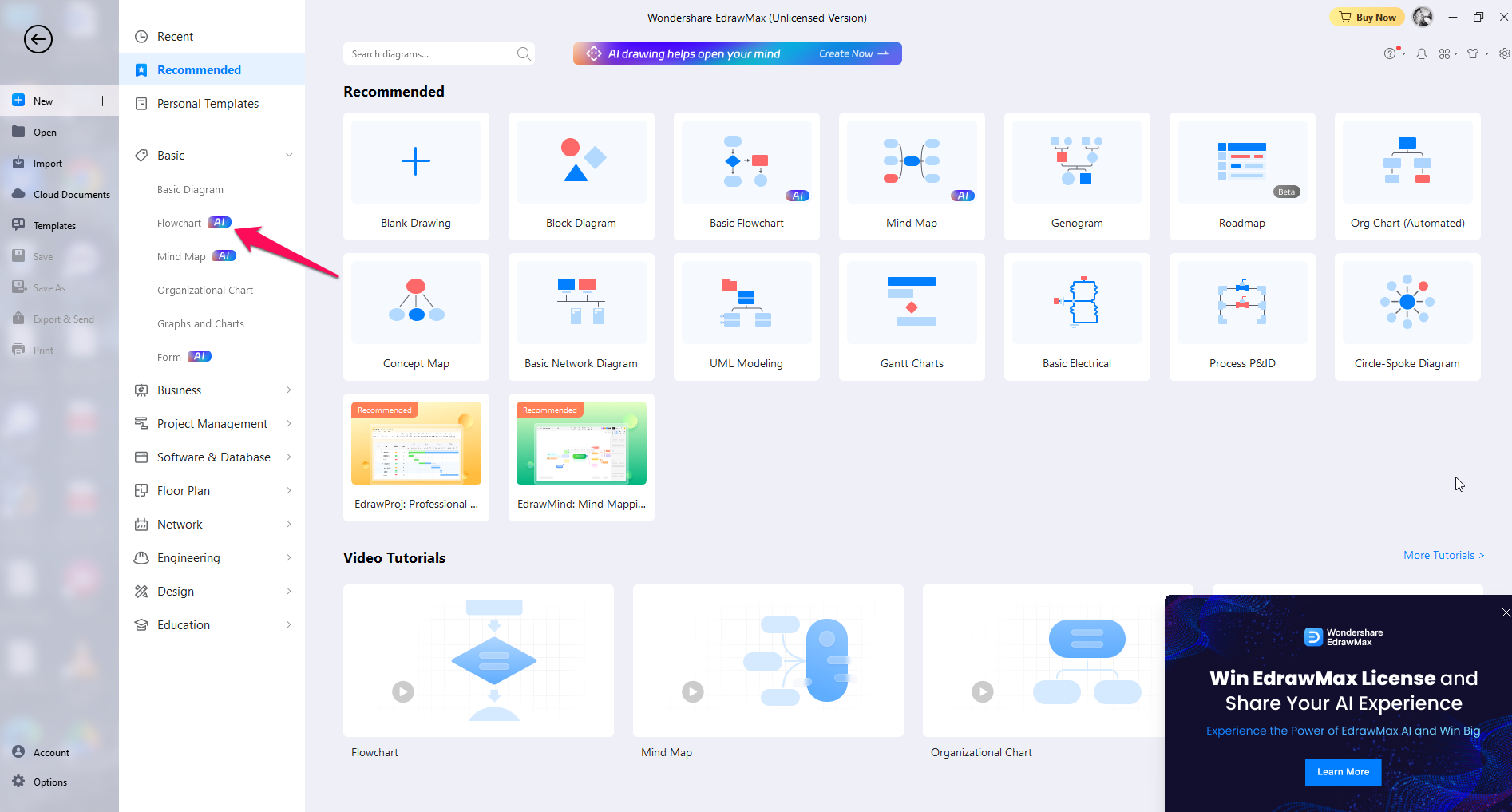The image size is (1512, 812).
Task: Open Personal Templates
Action: click(212, 103)
